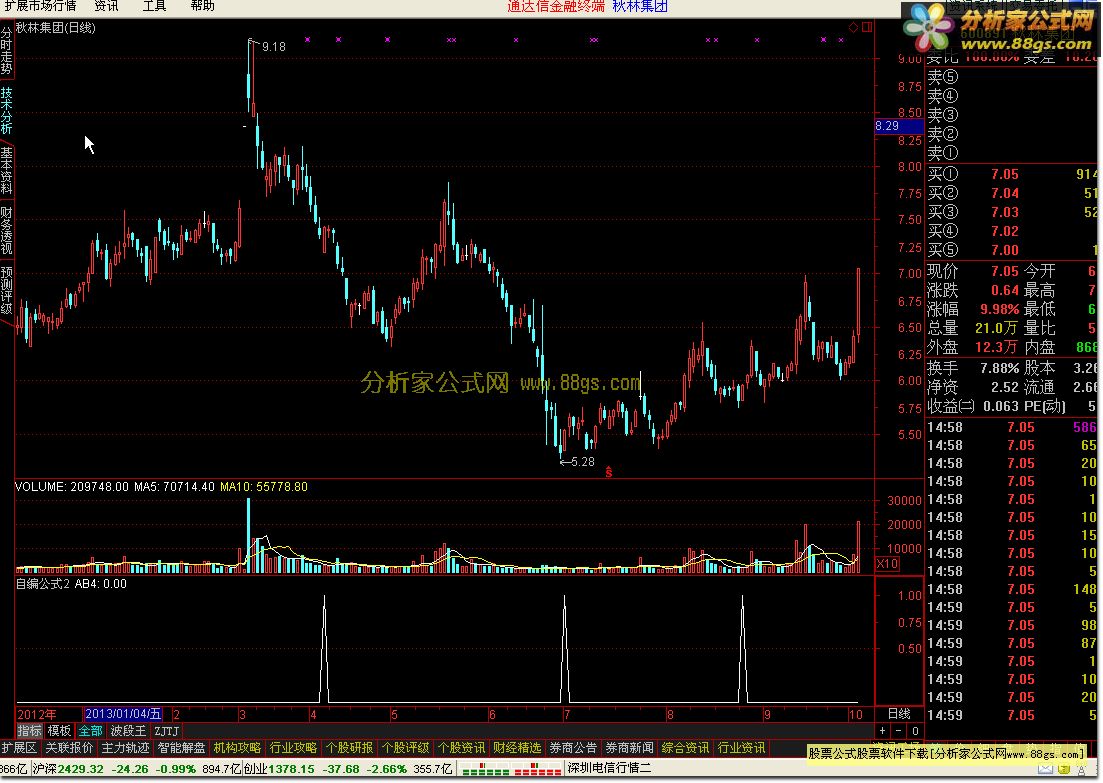Click the MA10: 55778.80 readout
The width and height of the screenshot is (1103, 783).
click(264, 486)
